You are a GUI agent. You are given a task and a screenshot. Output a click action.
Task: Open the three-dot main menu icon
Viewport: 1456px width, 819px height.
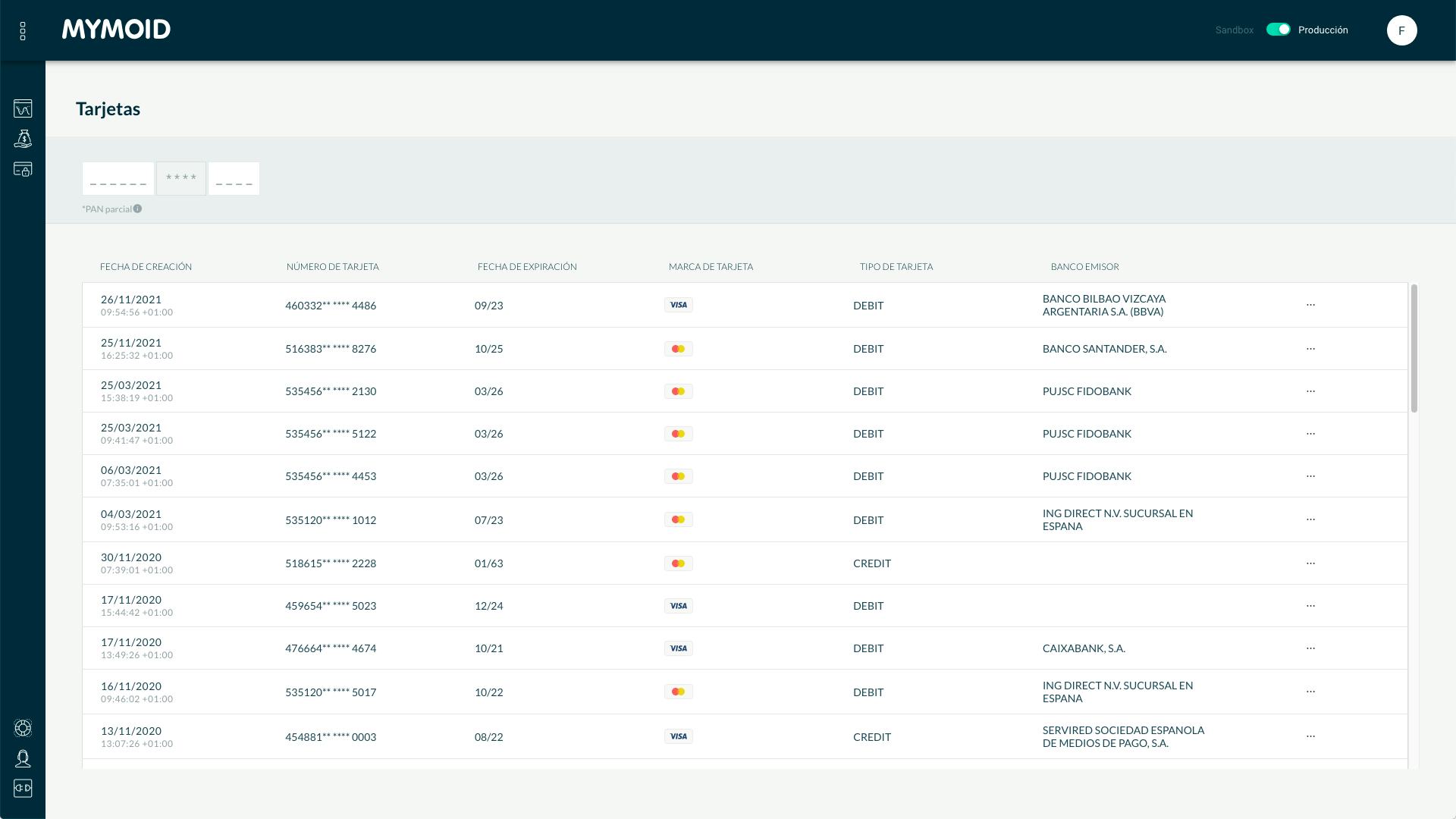pos(23,31)
